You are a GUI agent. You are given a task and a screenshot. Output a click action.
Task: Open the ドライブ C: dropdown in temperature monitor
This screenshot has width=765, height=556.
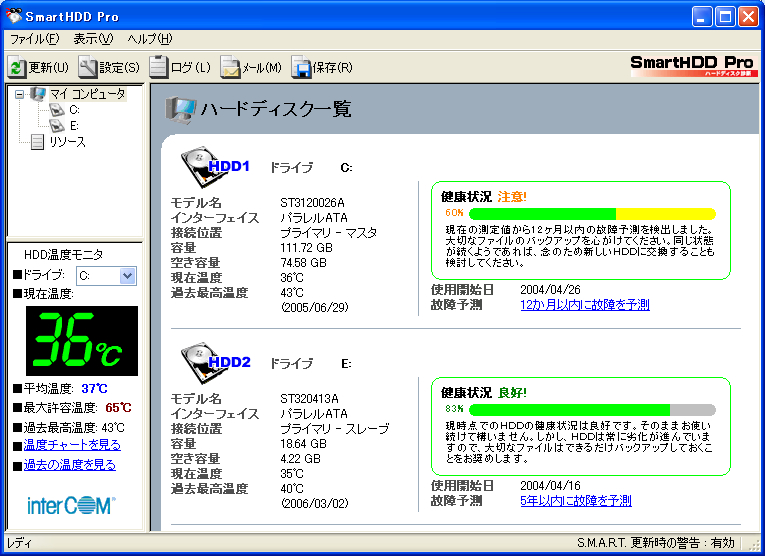(x=127, y=276)
